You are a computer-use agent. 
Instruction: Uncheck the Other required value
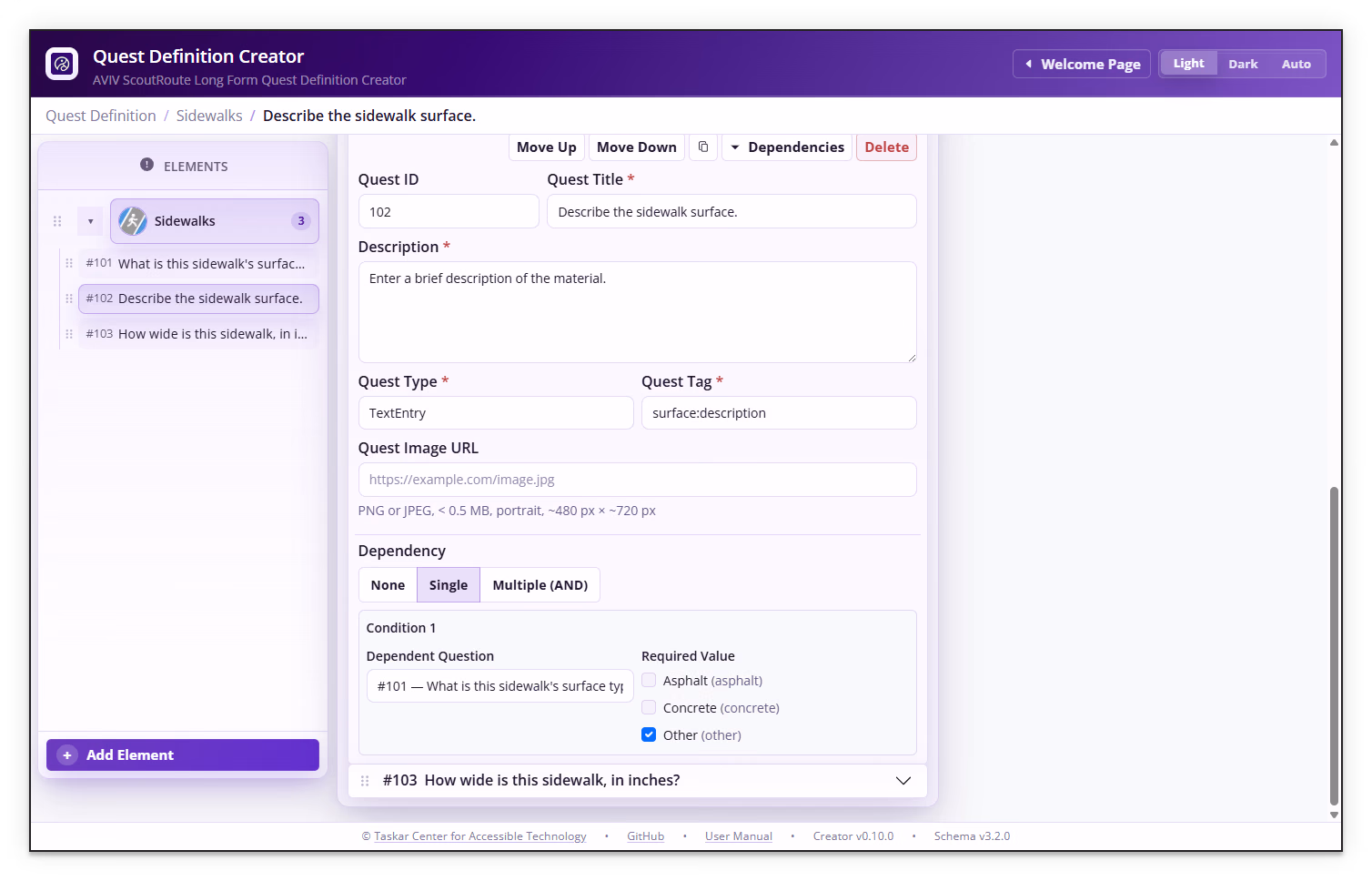coord(649,735)
